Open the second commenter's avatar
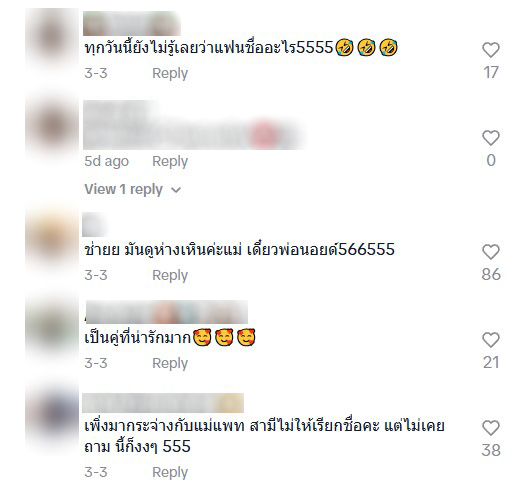530x490 pixels. point(52,126)
